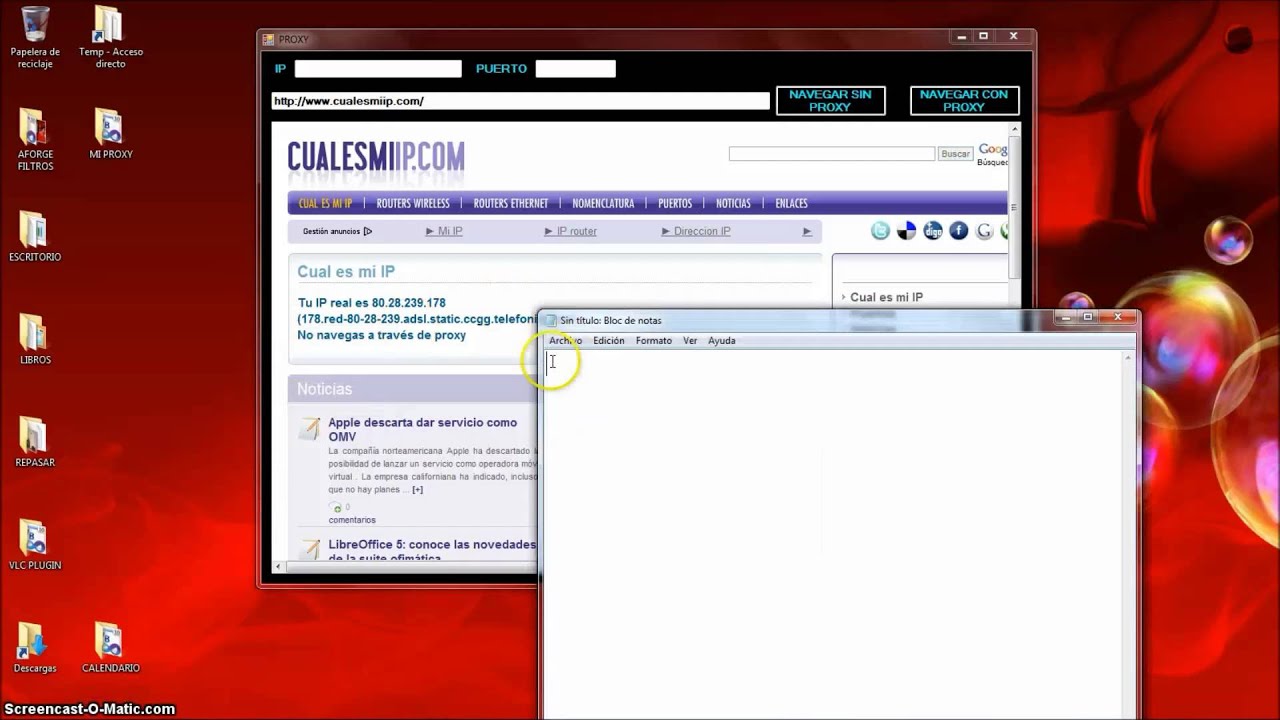
Task: Open the Edición menu in Bloc de notas
Action: tap(608, 341)
